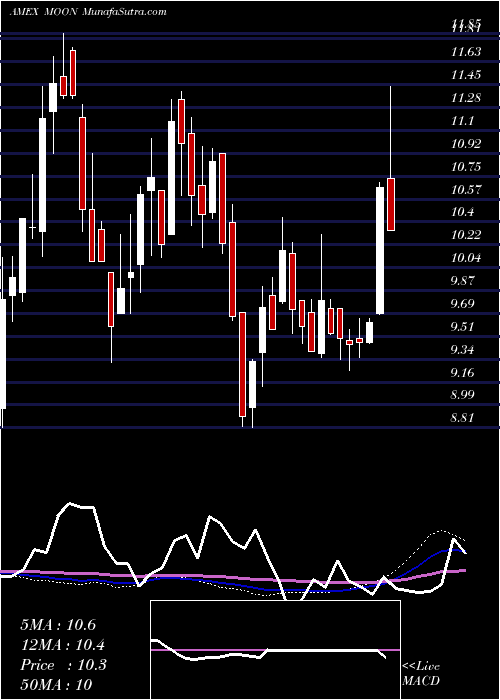Click the 10.22 price axis label
Viewport: 500px width, 700px height.
(x=466, y=235)
